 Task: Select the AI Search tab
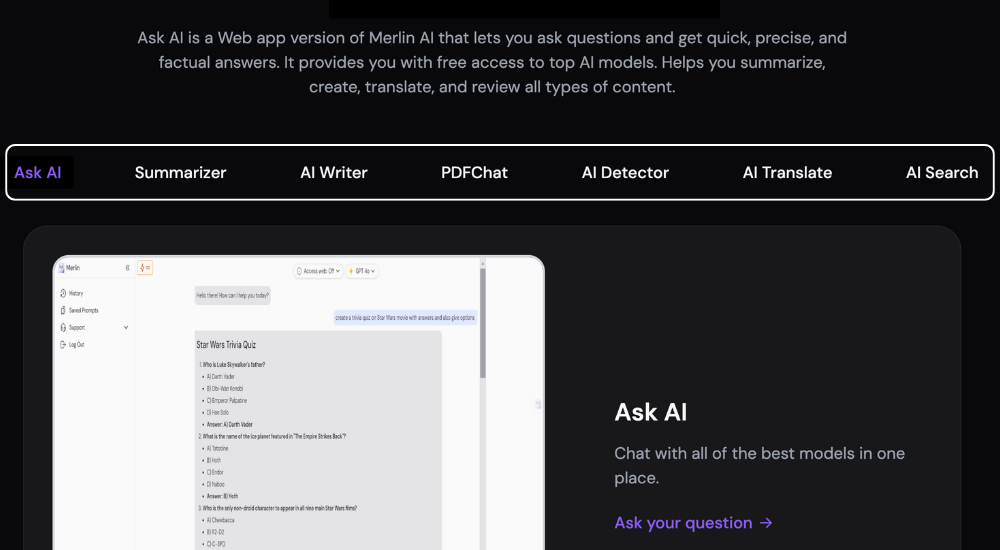click(942, 173)
